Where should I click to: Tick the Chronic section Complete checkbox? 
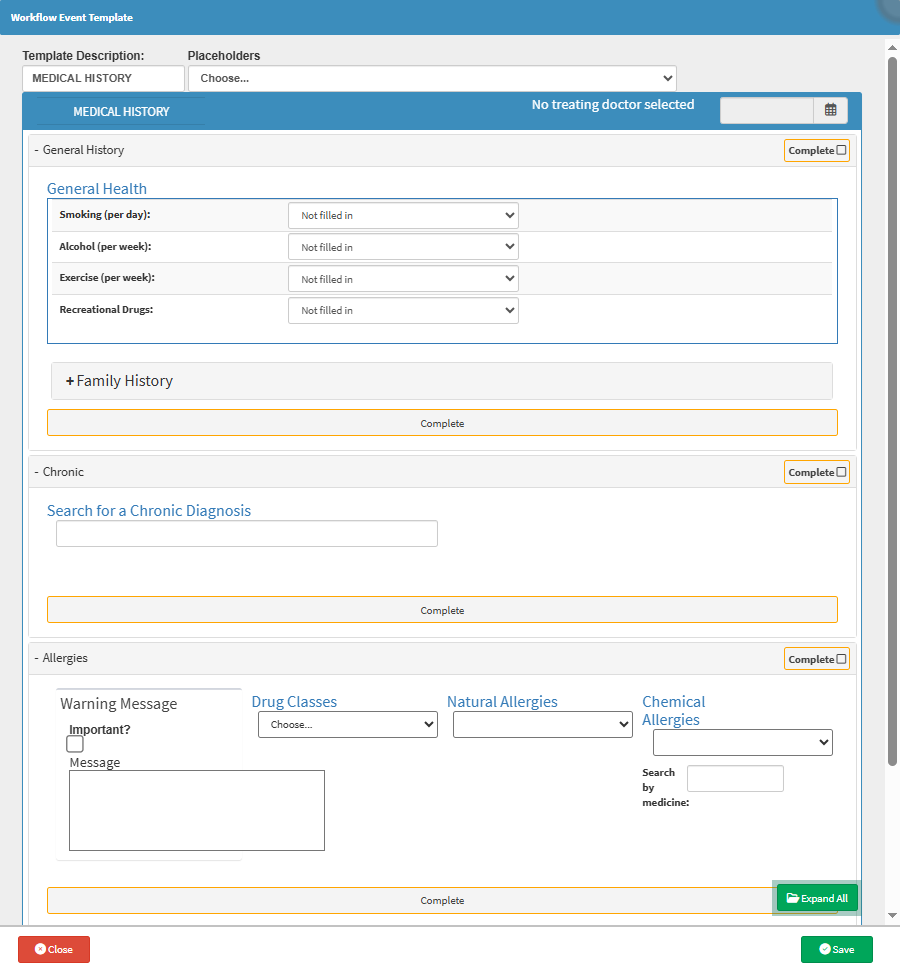[841, 473]
